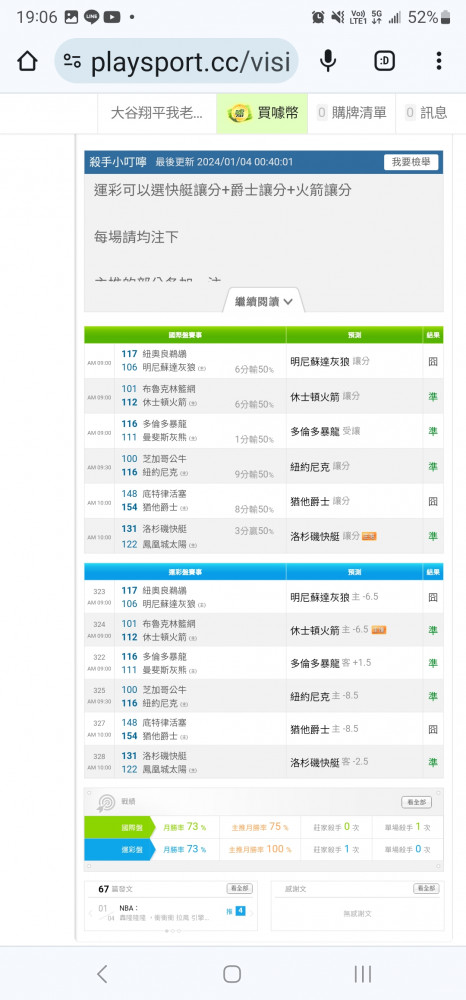Viewport: 466px width, 1000px height.
Task: Click game number 323 in 運彩盤 table
Action: (99, 592)
